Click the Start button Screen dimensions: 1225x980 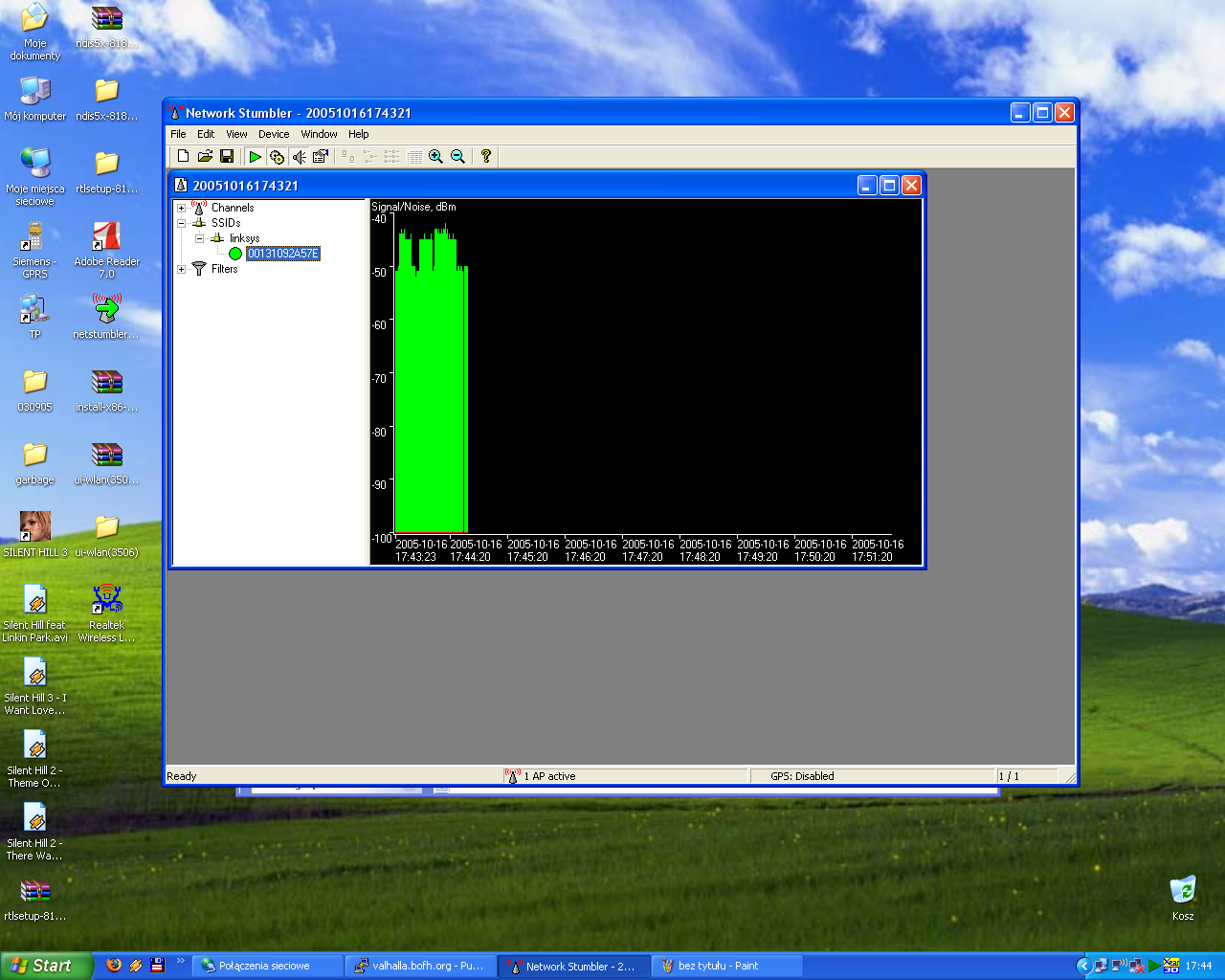(x=45, y=966)
